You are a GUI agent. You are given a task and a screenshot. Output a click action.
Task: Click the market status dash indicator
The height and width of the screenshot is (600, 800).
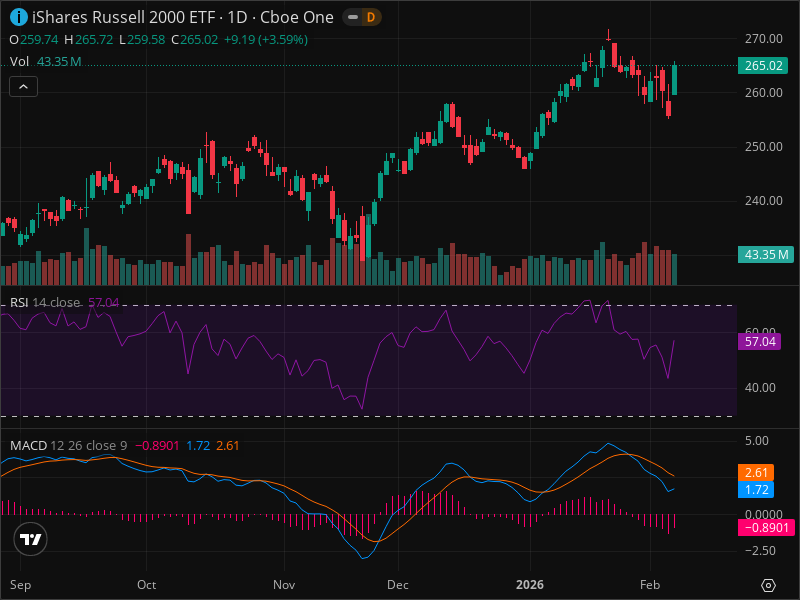(x=353, y=17)
